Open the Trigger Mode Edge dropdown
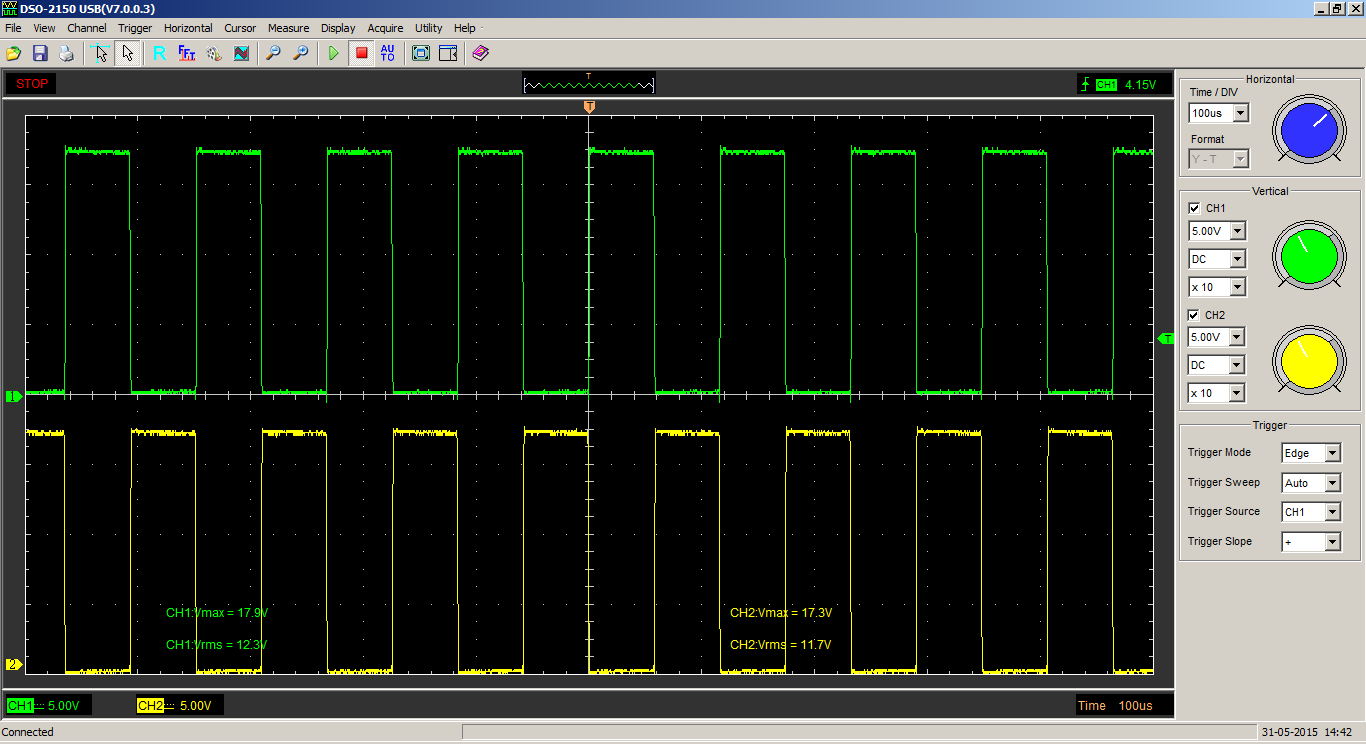This screenshot has height=744, width=1366. click(1332, 453)
